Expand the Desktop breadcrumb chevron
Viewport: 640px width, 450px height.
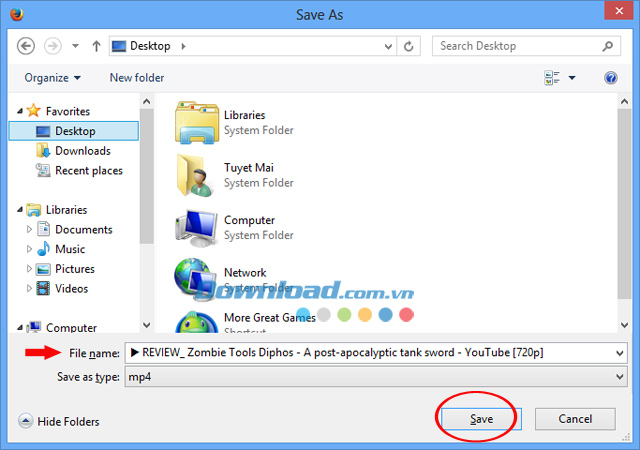point(183,46)
